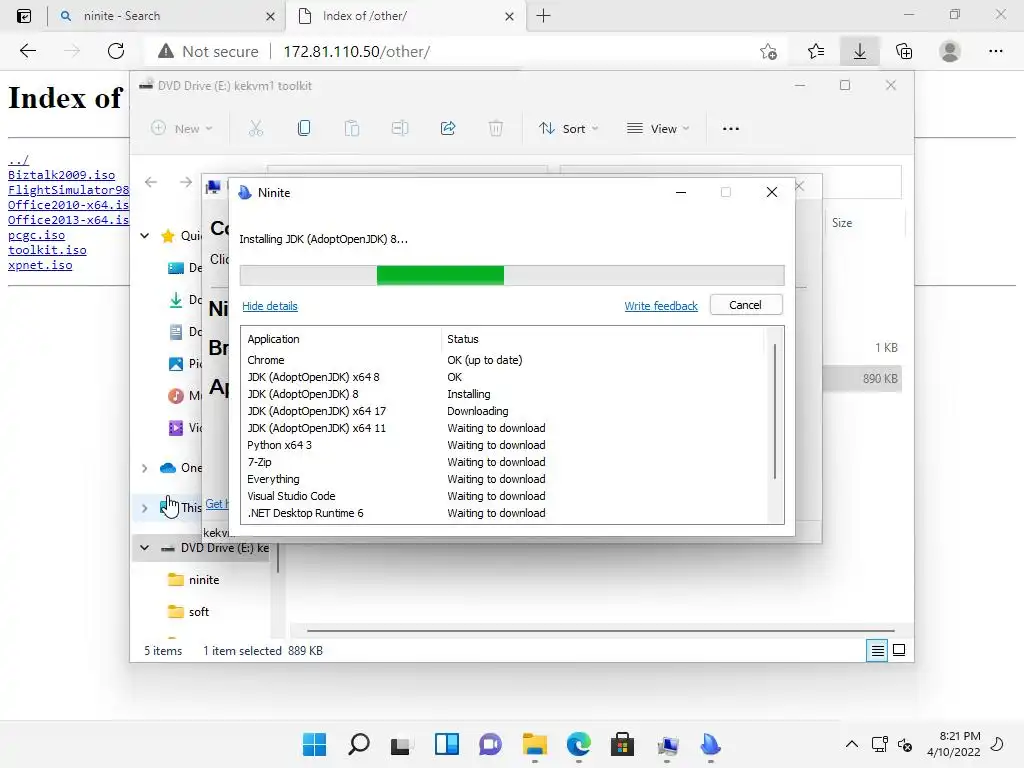This screenshot has width=1024, height=768.
Task: Close the ninite - Search tab
Action: [x=270, y=16]
